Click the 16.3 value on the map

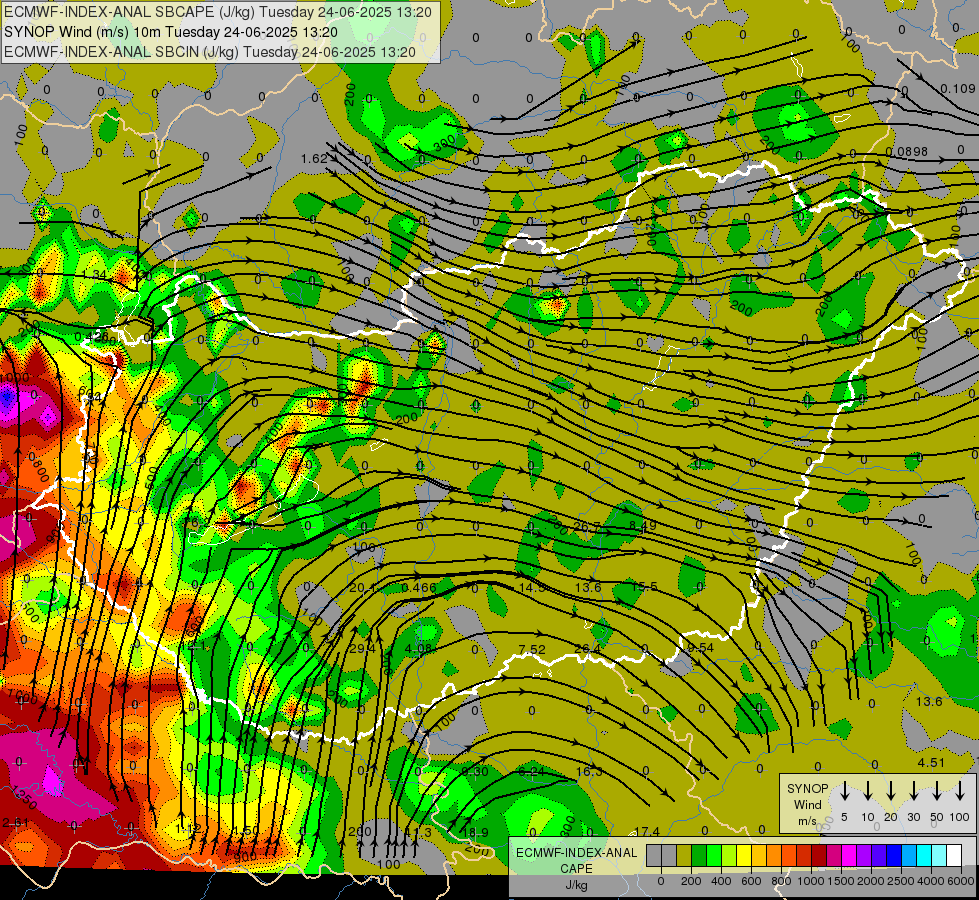(589, 771)
